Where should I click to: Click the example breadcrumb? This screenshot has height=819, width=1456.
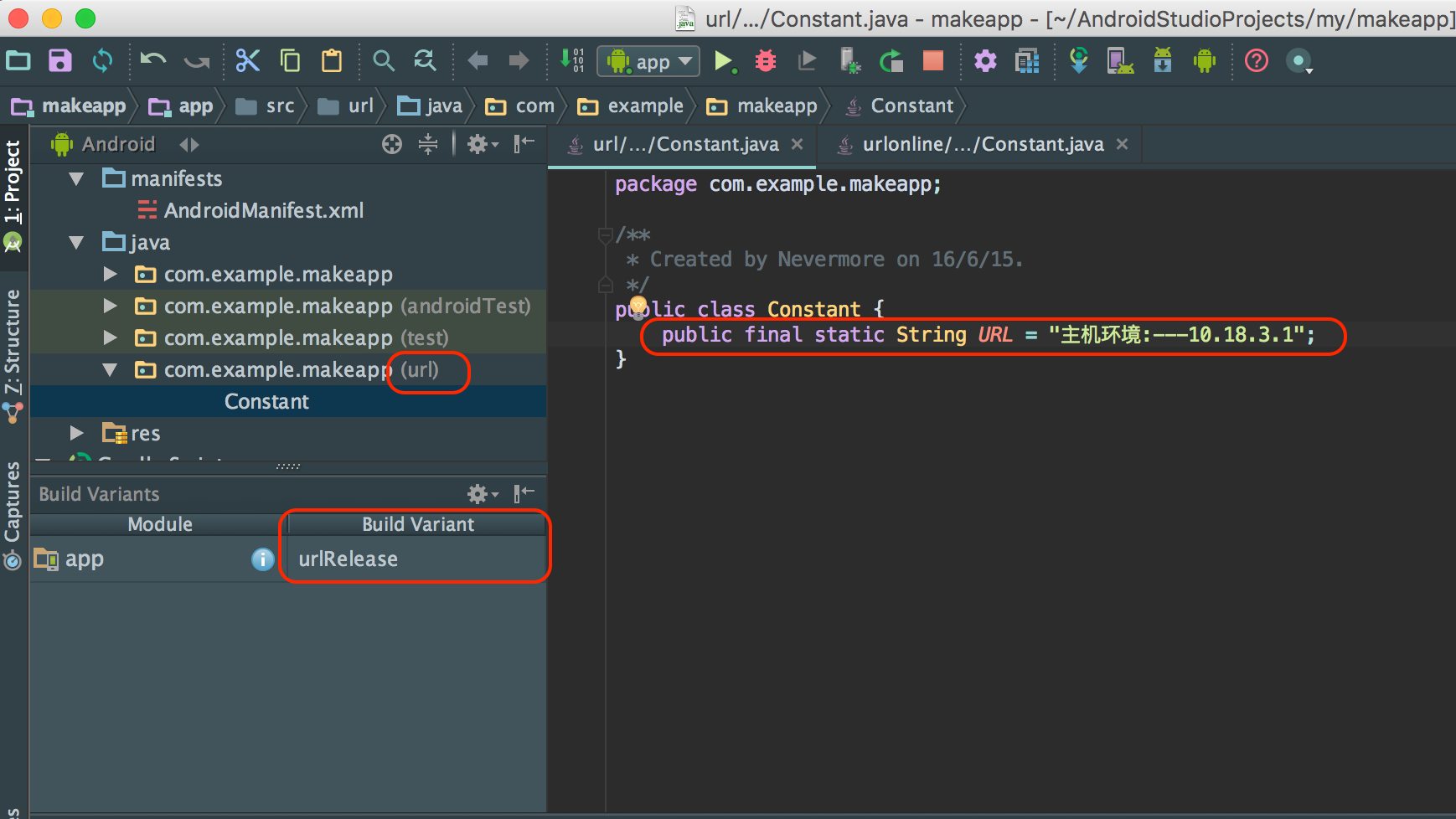[631, 106]
